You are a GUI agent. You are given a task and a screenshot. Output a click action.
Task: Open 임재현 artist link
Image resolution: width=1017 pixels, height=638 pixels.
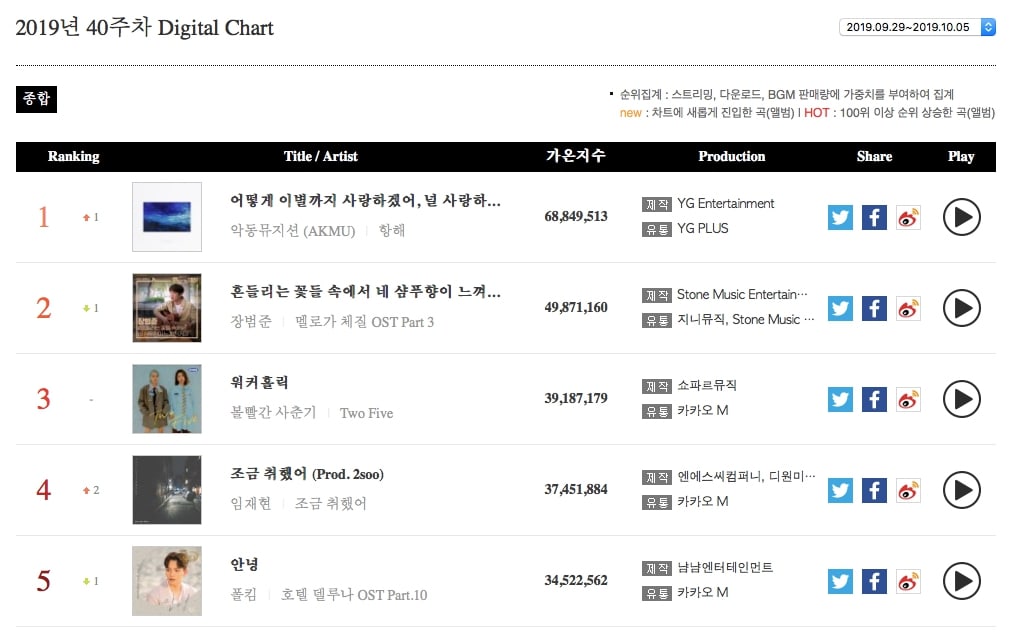[x=251, y=504]
